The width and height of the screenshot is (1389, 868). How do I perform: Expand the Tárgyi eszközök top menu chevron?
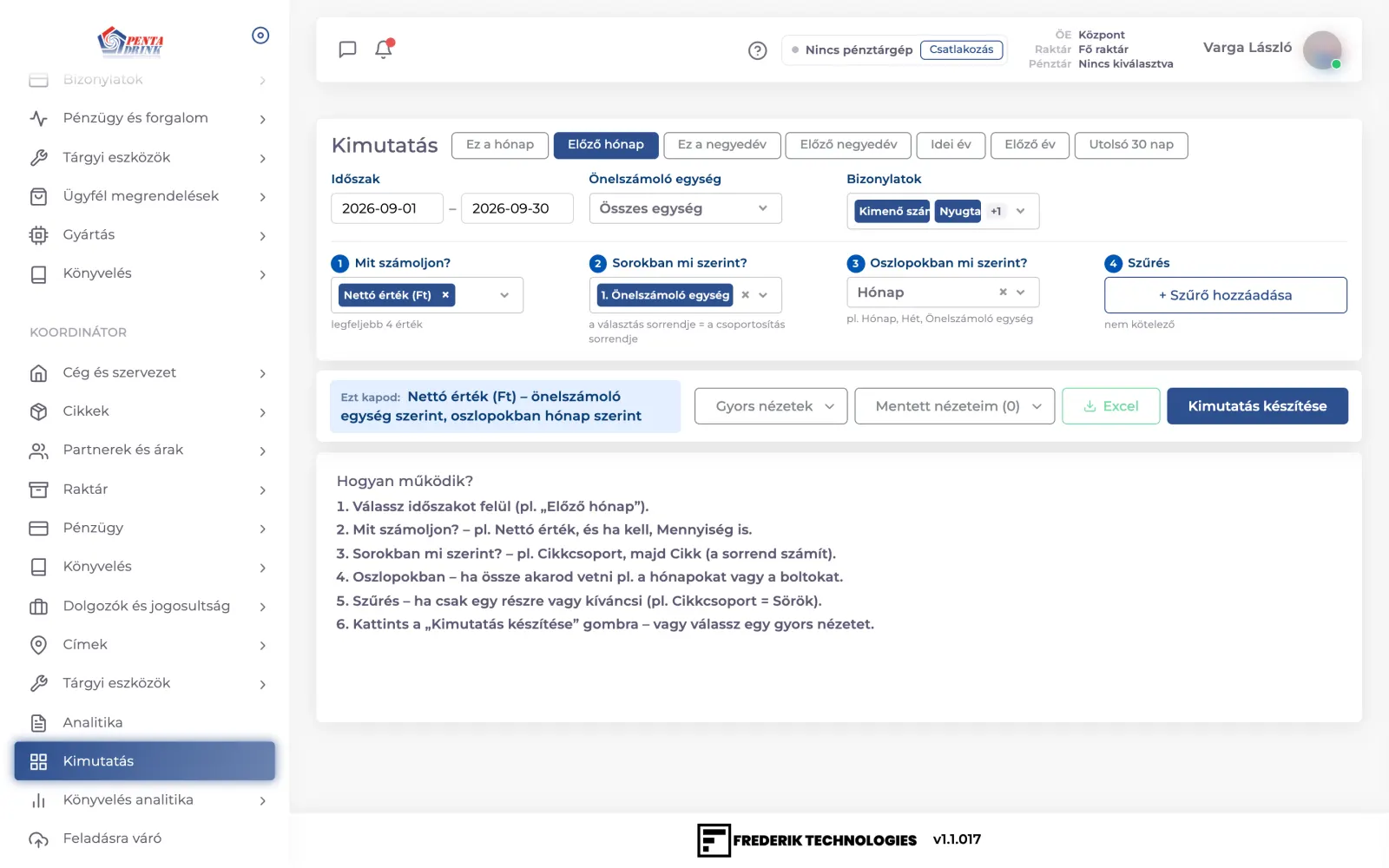pos(262,158)
